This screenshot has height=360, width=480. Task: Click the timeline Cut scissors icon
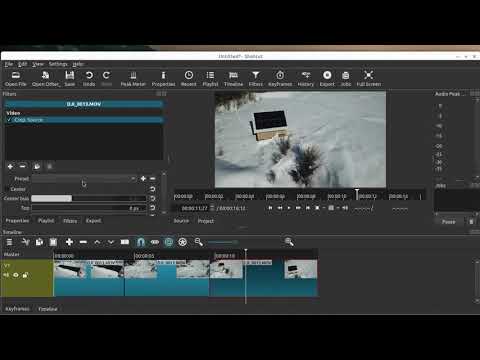[x=25, y=242]
